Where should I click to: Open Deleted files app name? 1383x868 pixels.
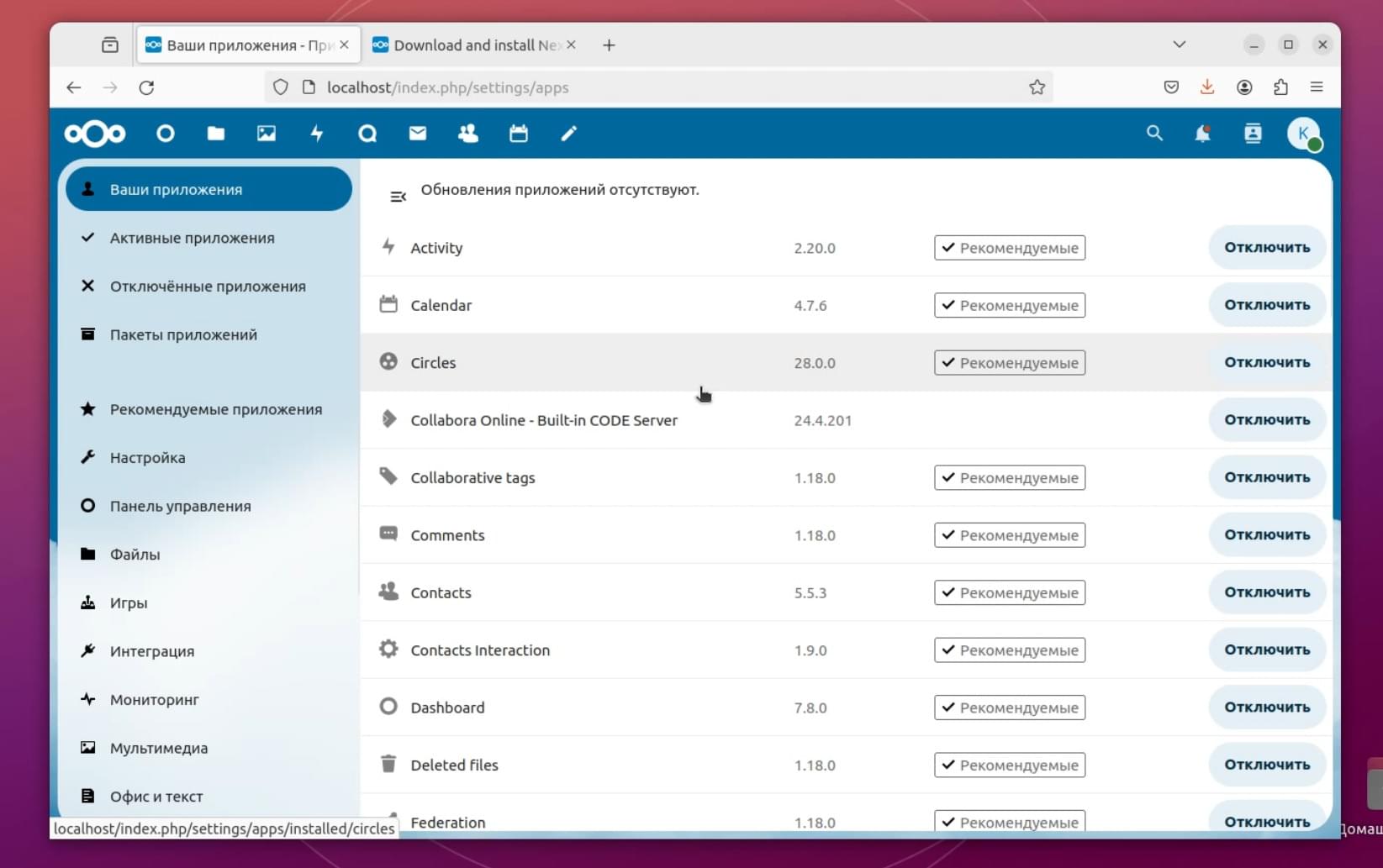click(454, 765)
